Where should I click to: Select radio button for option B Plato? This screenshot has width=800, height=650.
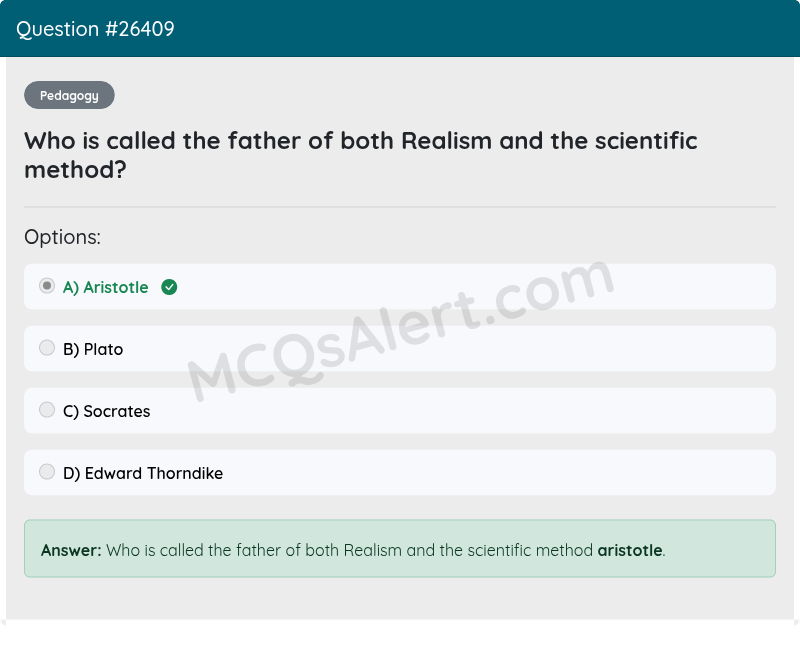pos(47,347)
